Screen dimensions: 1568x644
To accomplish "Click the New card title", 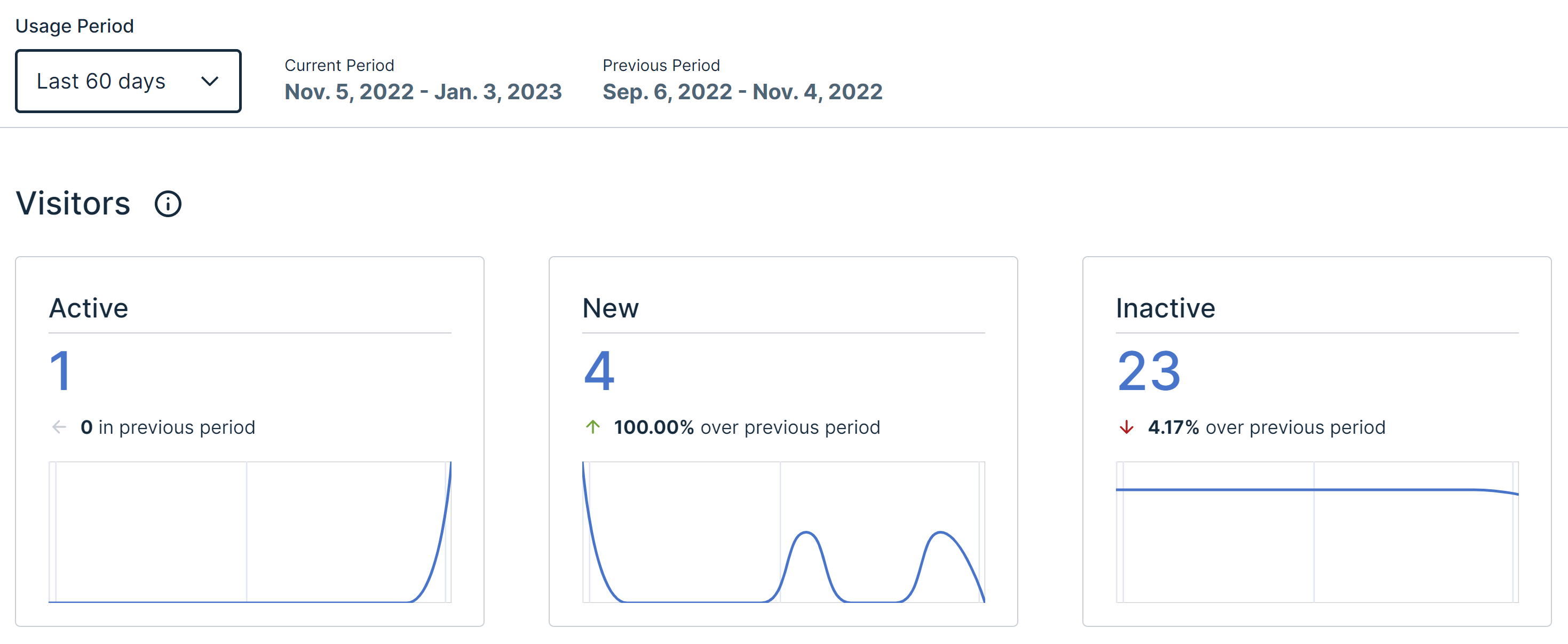I will click(x=611, y=308).
